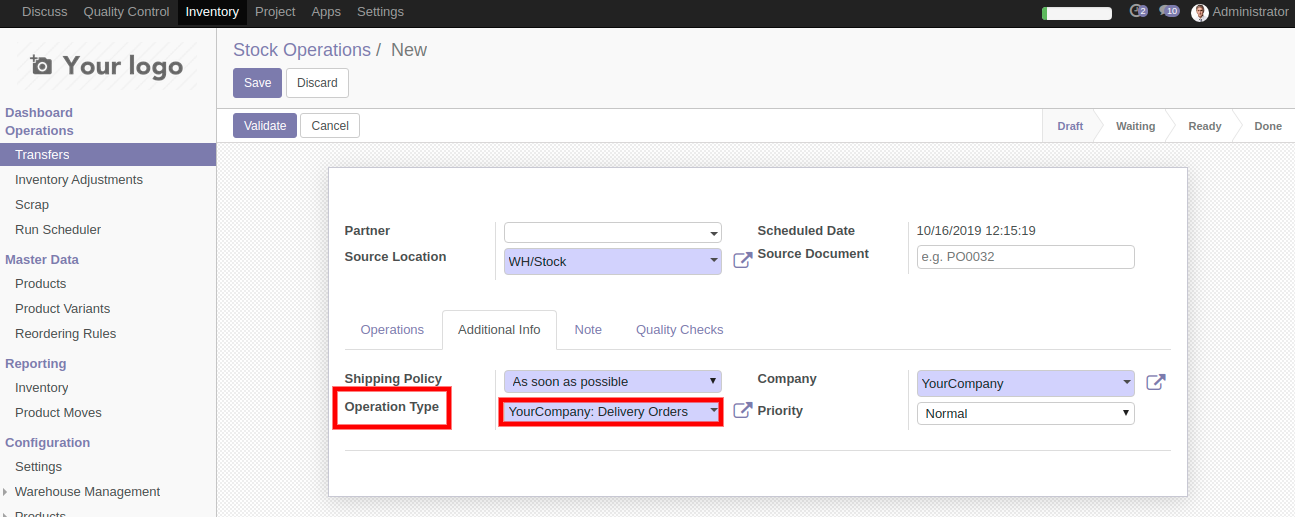Viewport: 1295px width, 517px height.
Task: Select the Waiting status stage
Action: 1135,126
